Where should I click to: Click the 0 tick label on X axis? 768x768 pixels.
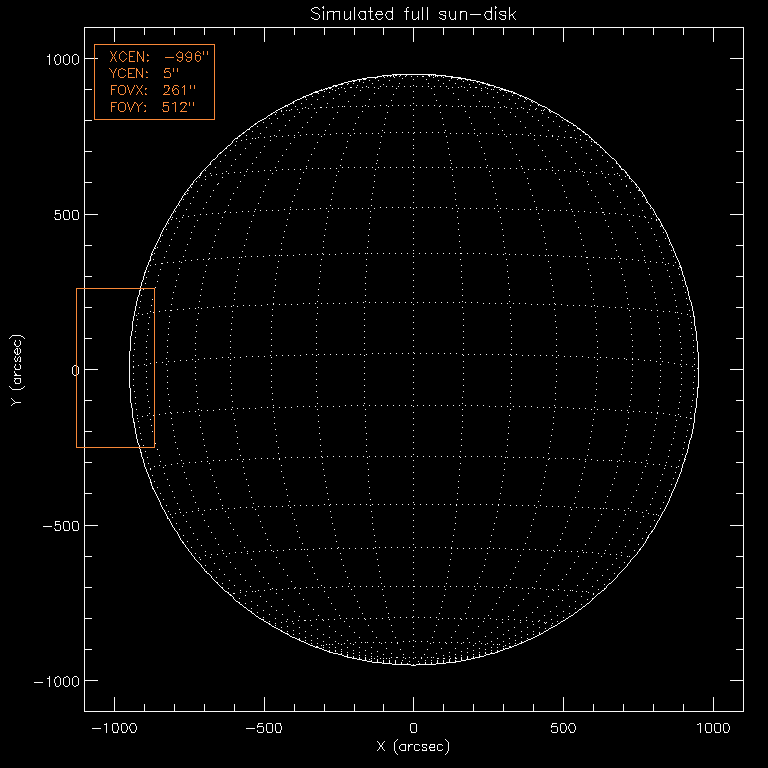pos(413,729)
